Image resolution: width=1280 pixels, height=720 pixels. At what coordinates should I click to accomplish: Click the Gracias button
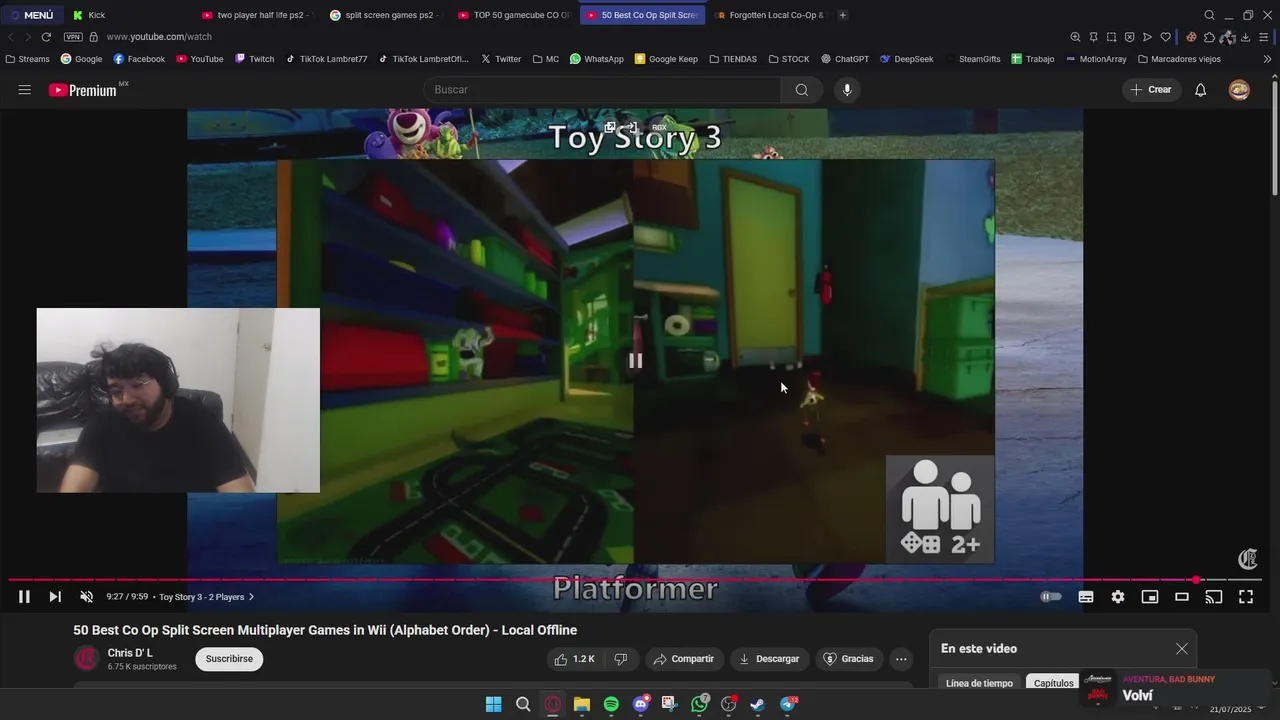click(x=848, y=659)
